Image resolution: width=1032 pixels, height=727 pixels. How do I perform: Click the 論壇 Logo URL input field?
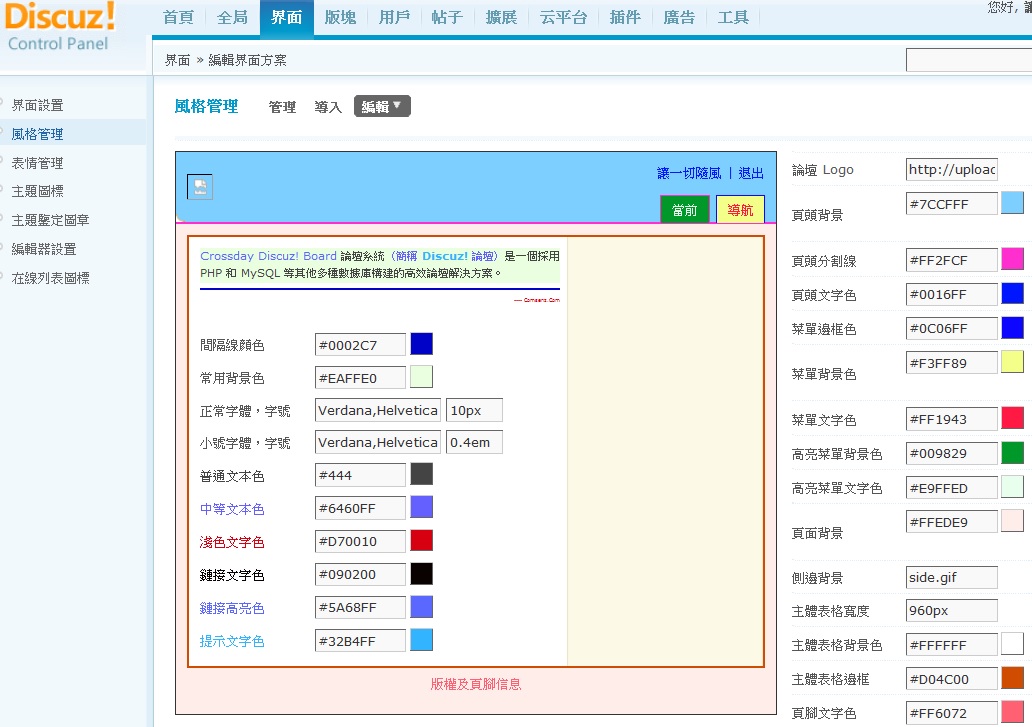(952, 170)
